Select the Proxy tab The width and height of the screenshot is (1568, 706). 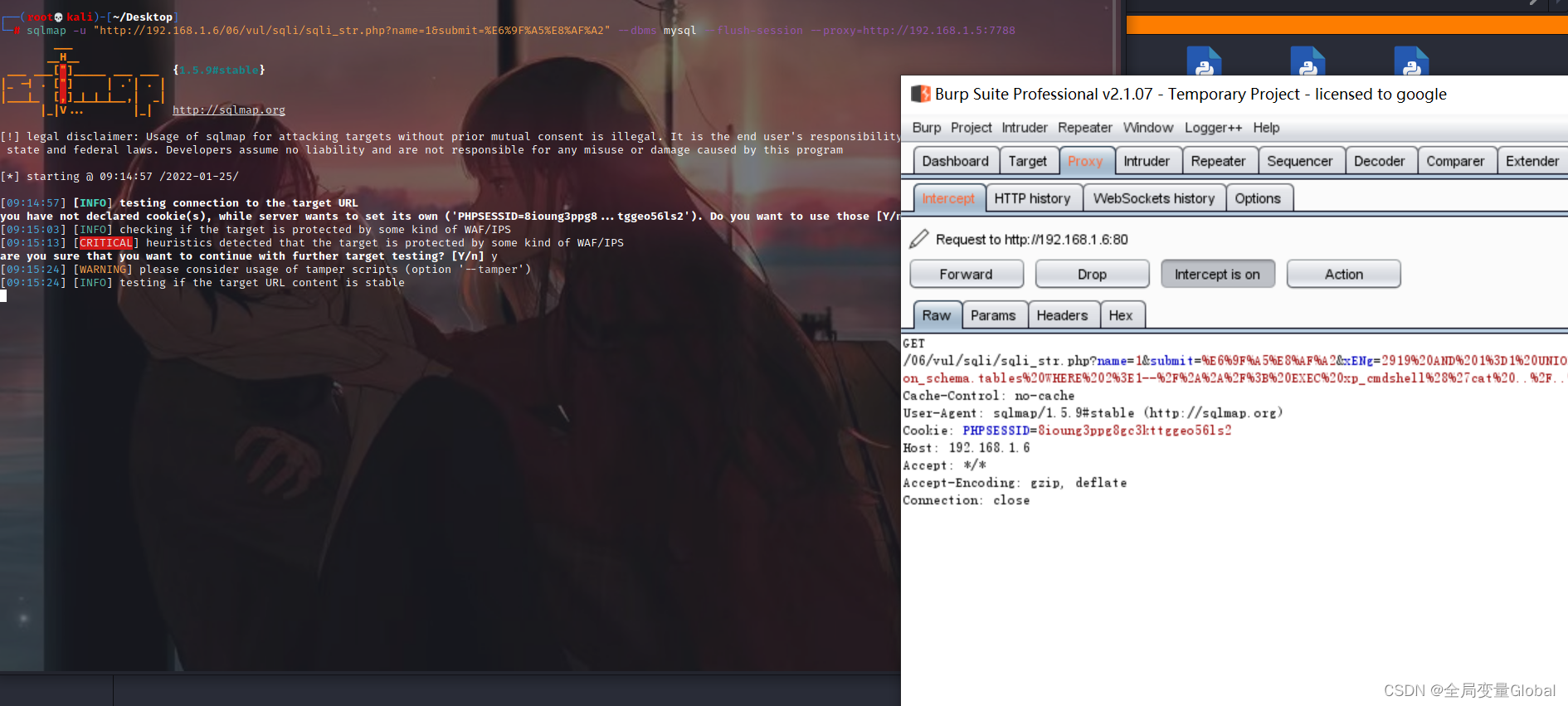[x=1085, y=161]
